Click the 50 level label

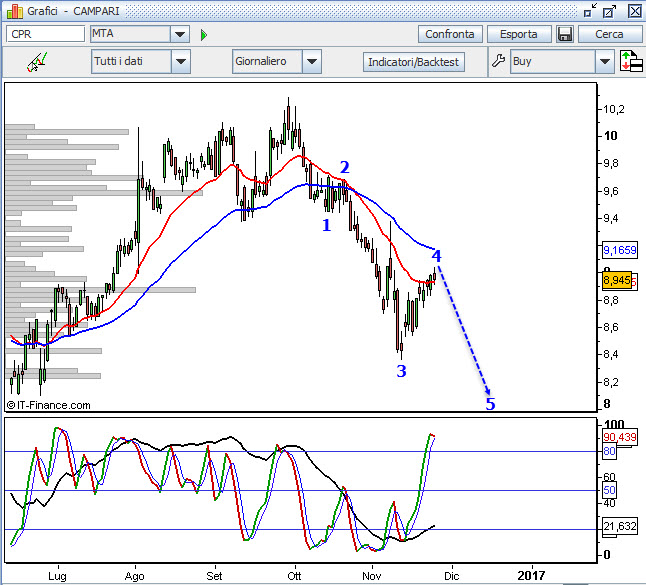click(609, 490)
